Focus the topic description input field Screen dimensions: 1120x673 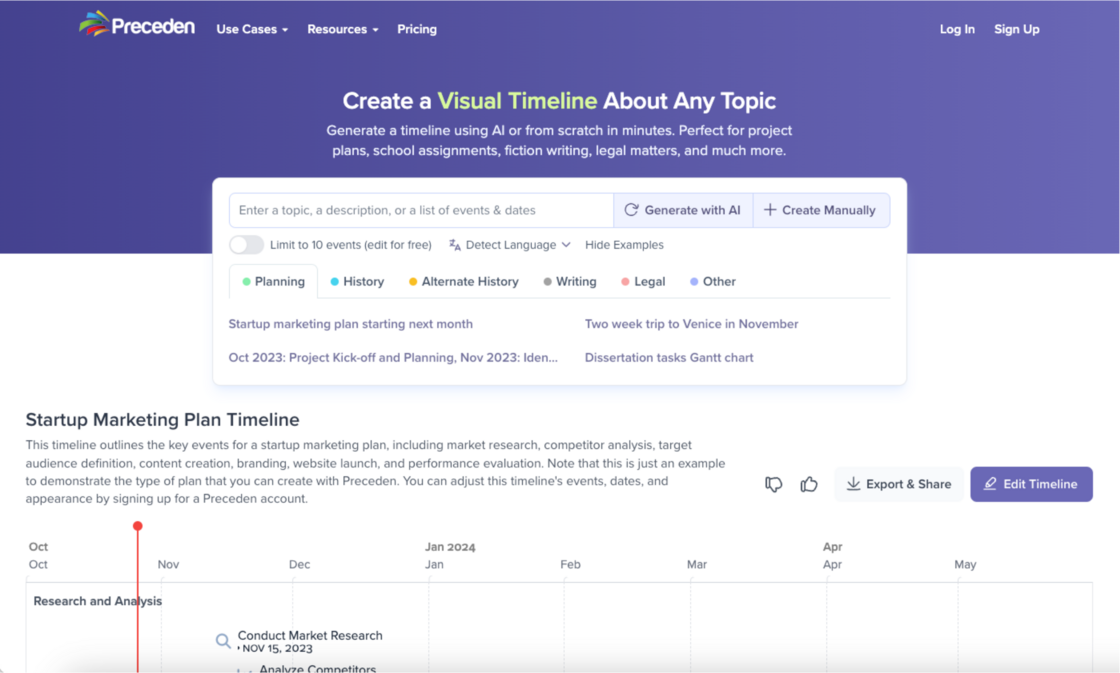[421, 210]
